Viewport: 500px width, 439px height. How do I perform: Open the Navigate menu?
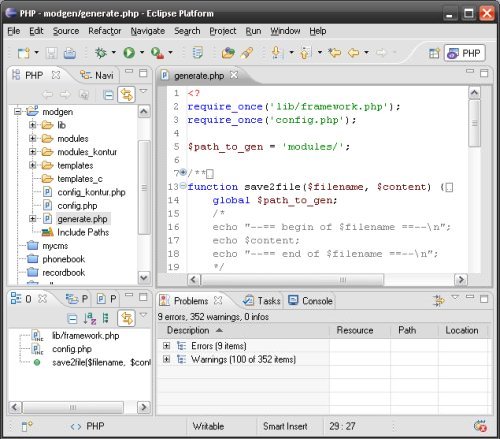pyautogui.click(x=148, y=31)
